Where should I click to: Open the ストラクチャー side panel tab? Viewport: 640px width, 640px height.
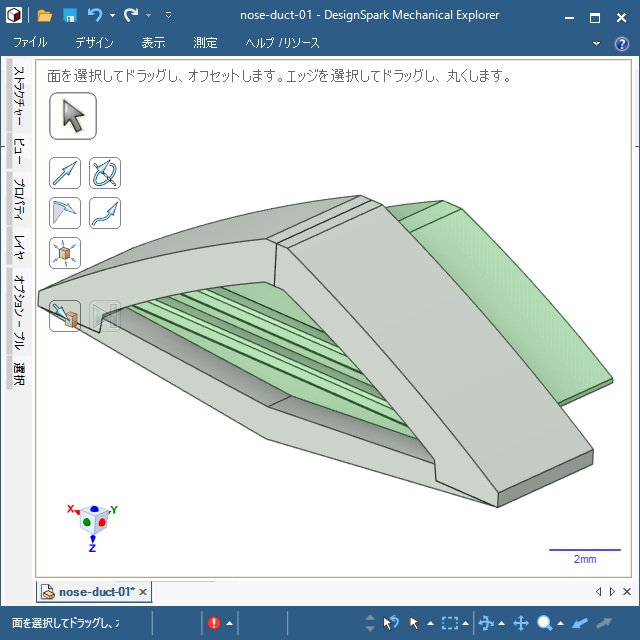[18, 98]
